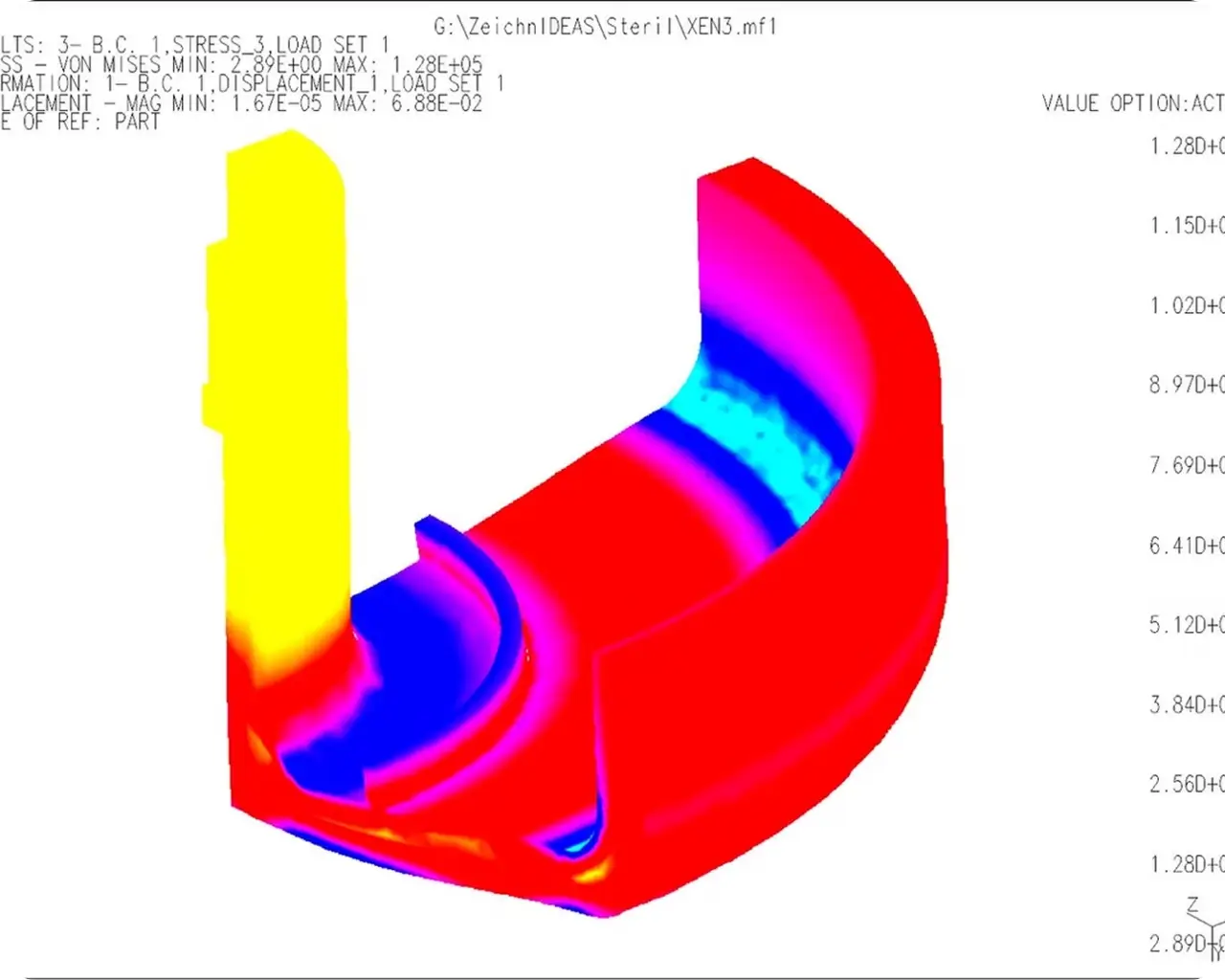The height and width of the screenshot is (980, 1225).
Task: Select the 1.15D+0 legend value
Action: (x=1186, y=226)
